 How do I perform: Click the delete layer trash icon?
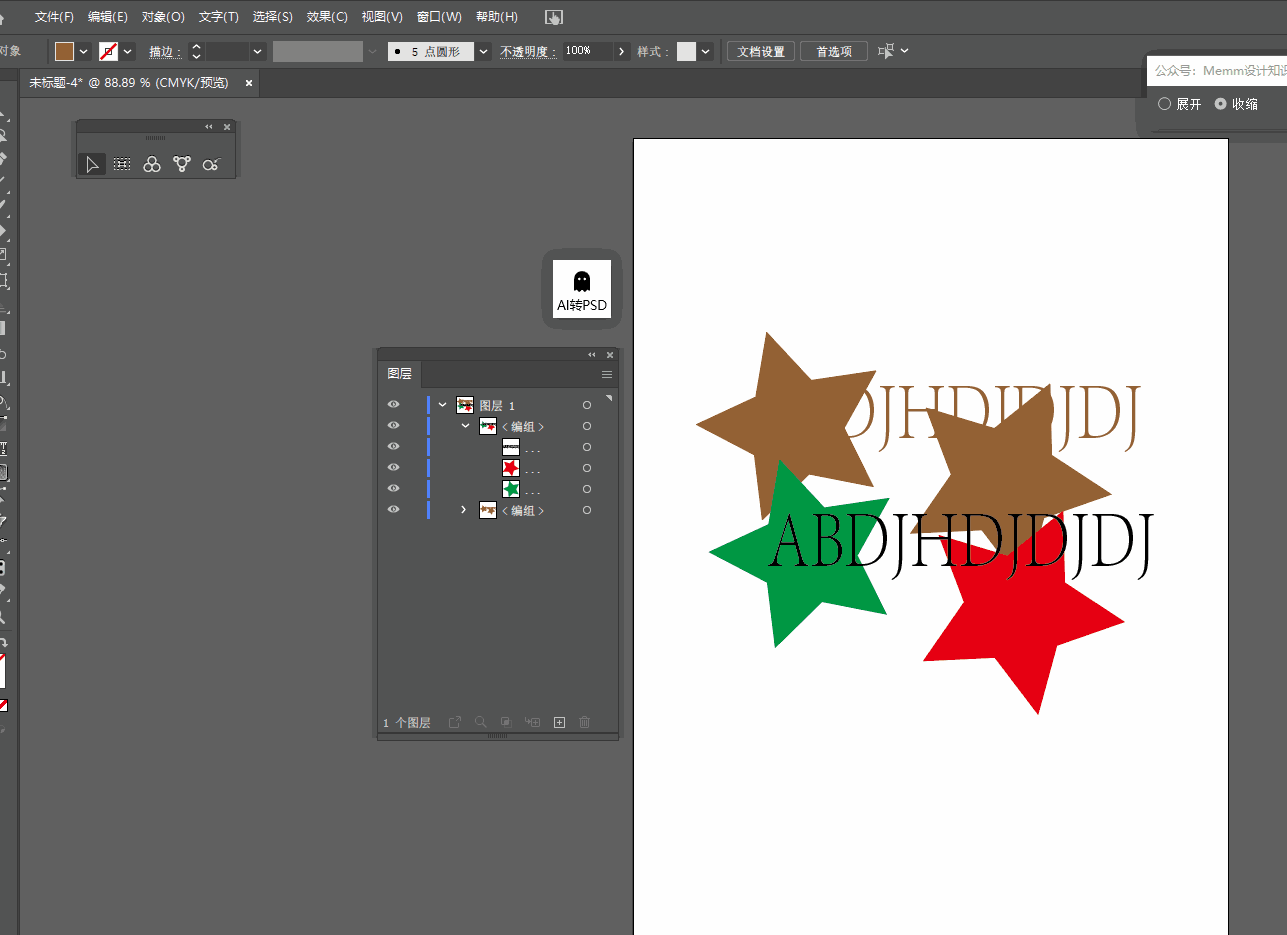point(585,722)
